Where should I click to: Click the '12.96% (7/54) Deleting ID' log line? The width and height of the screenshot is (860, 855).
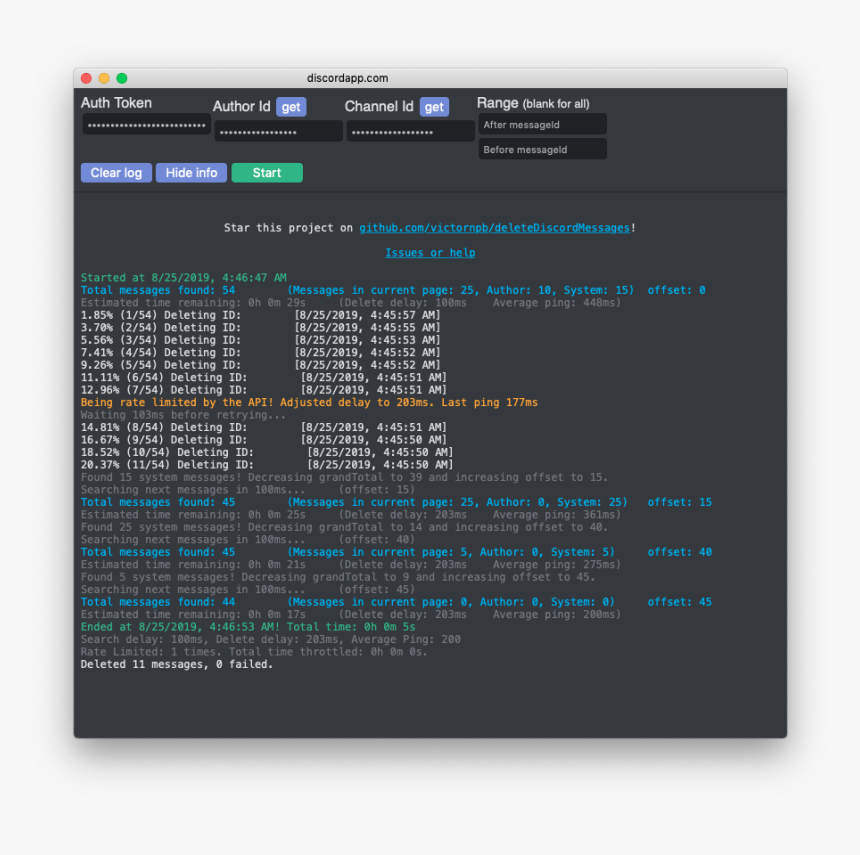click(x=264, y=390)
